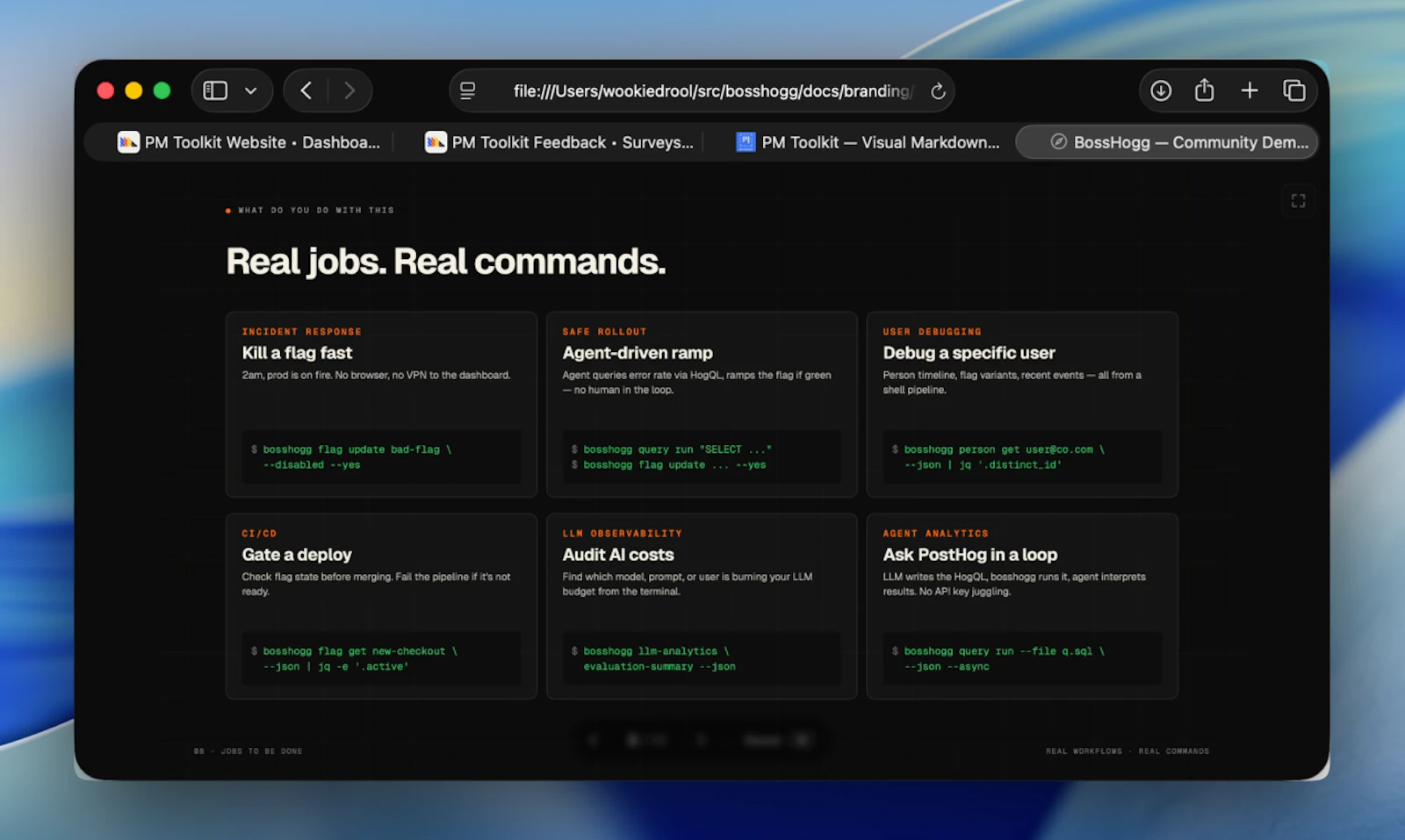Open the sidebar tab group dropdown chevron
This screenshot has width=1405, height=840.
[251, 90]
